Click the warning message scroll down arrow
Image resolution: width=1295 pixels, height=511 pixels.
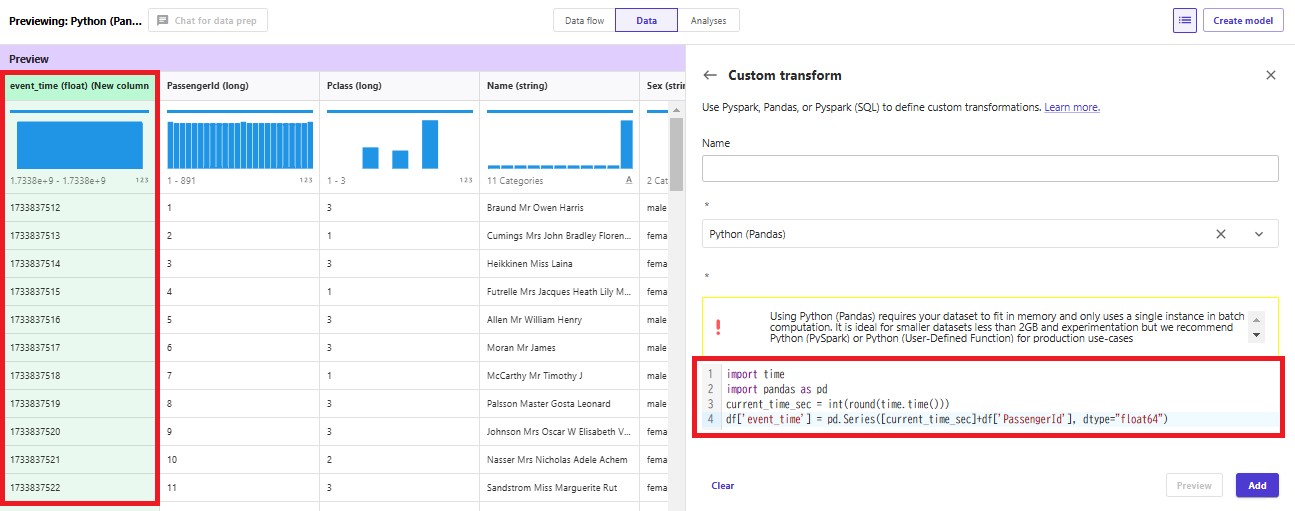pos(1257,335)
